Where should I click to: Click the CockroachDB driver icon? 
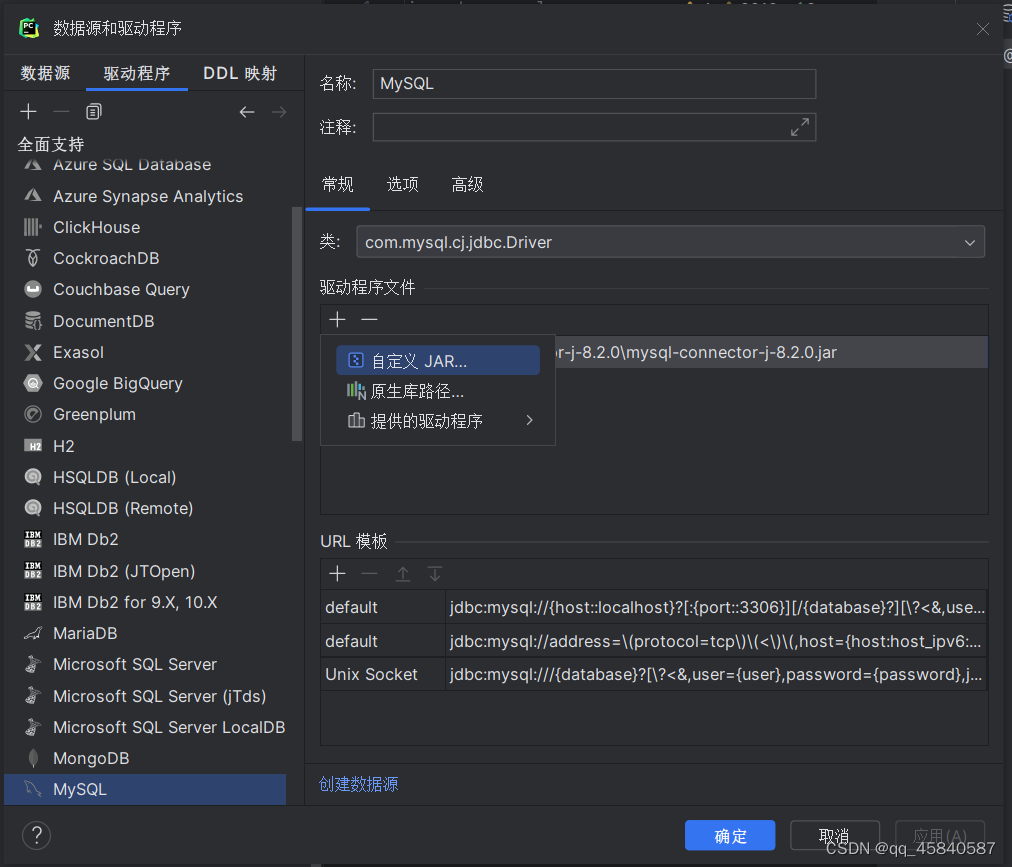(x=33, y=258)
